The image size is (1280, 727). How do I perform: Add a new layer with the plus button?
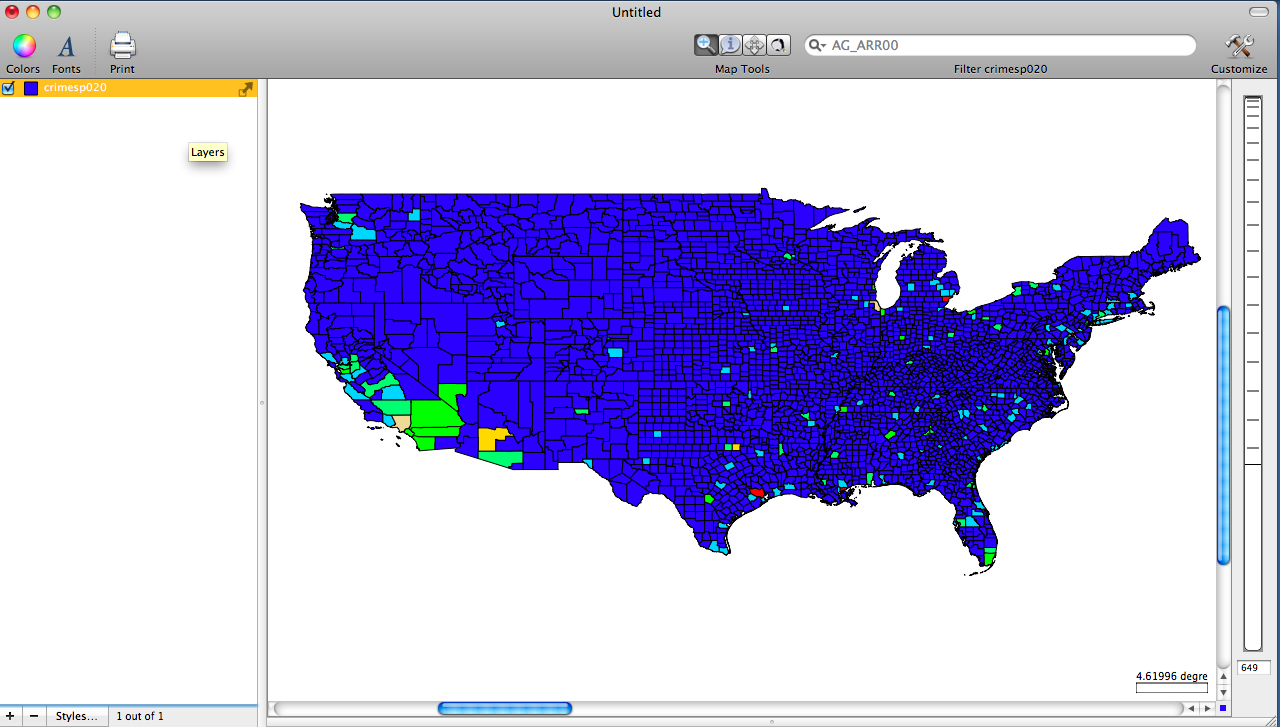coord(10,716)
